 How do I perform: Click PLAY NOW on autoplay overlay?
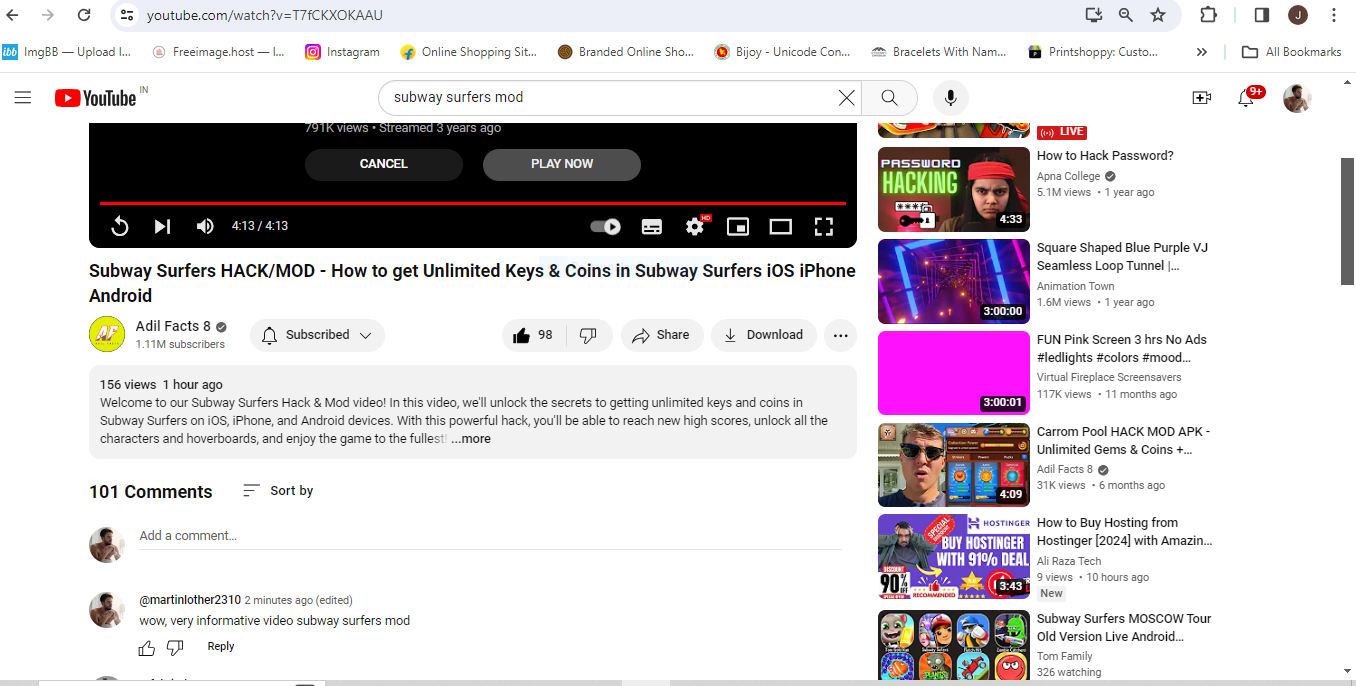coord(562,164)
